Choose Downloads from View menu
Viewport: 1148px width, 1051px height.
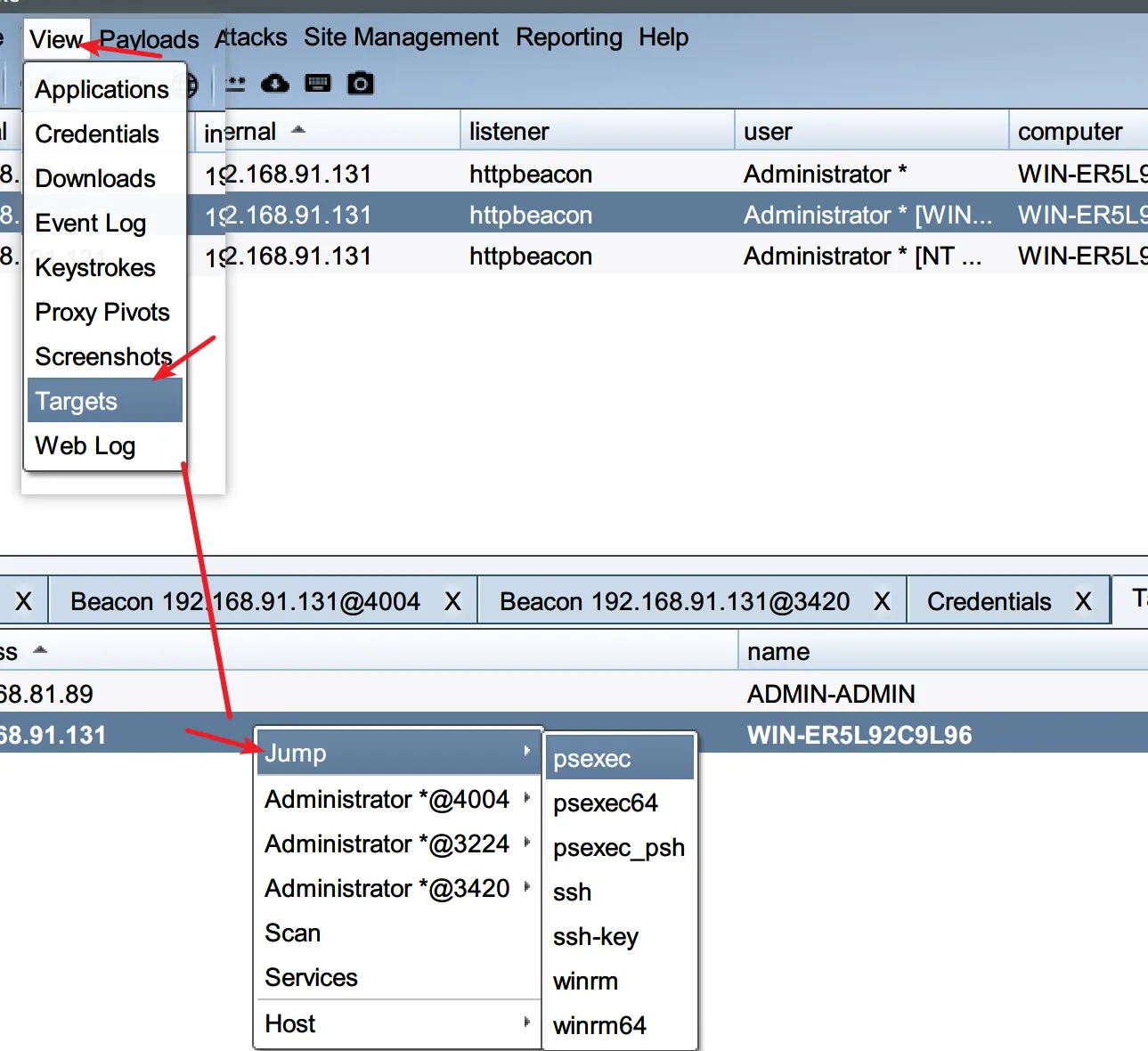coord(104,178)
